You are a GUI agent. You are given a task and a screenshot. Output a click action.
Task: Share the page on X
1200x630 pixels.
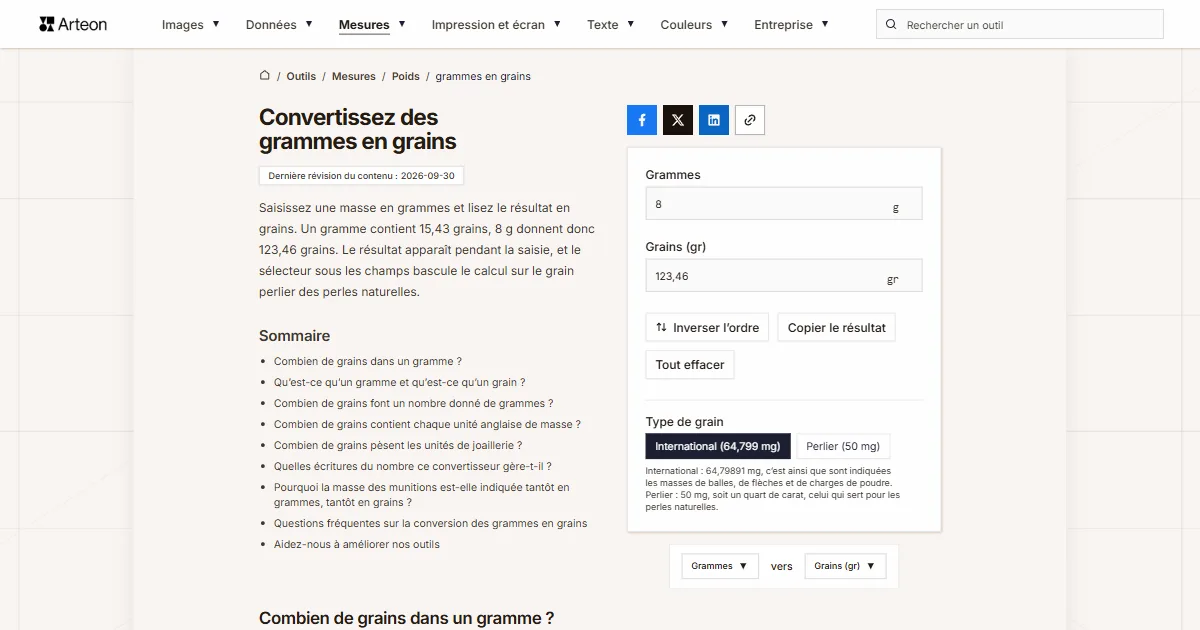point(678,120)
